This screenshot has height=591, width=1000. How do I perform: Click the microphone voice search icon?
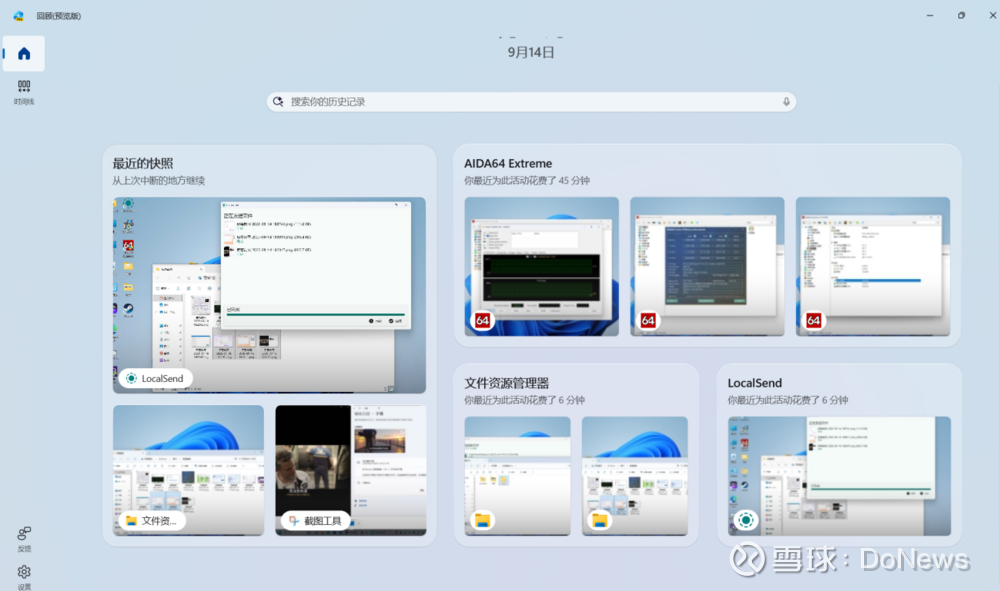point(786,102)
